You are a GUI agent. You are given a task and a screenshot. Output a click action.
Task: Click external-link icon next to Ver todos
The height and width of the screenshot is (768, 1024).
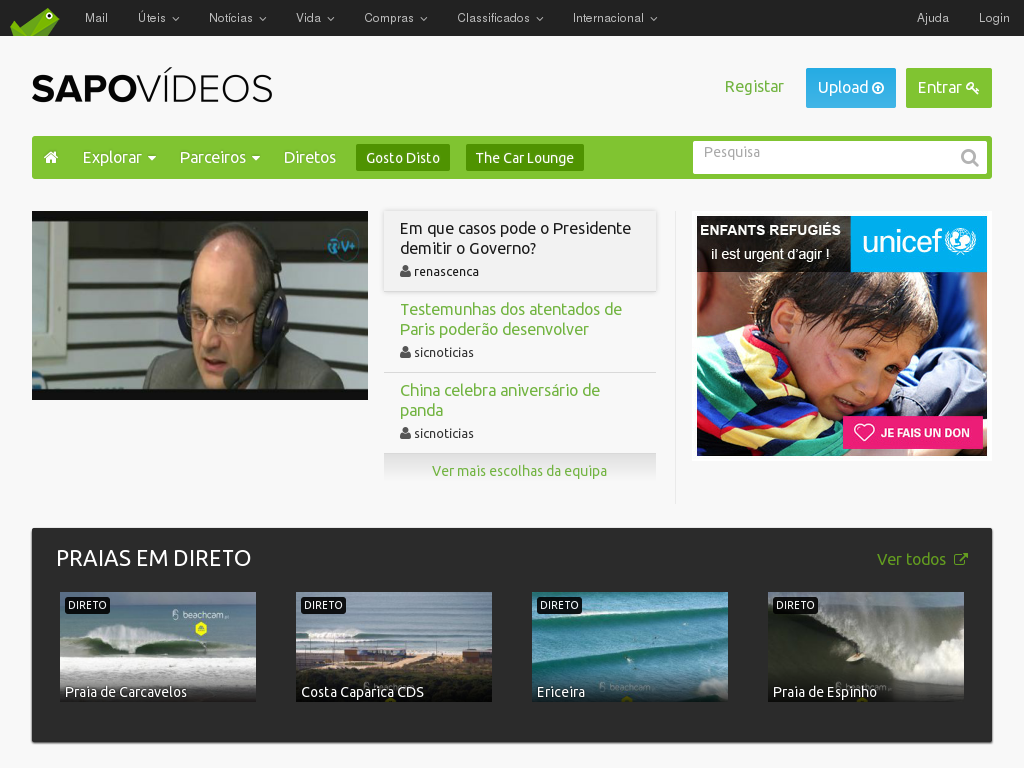click(962, 559)
